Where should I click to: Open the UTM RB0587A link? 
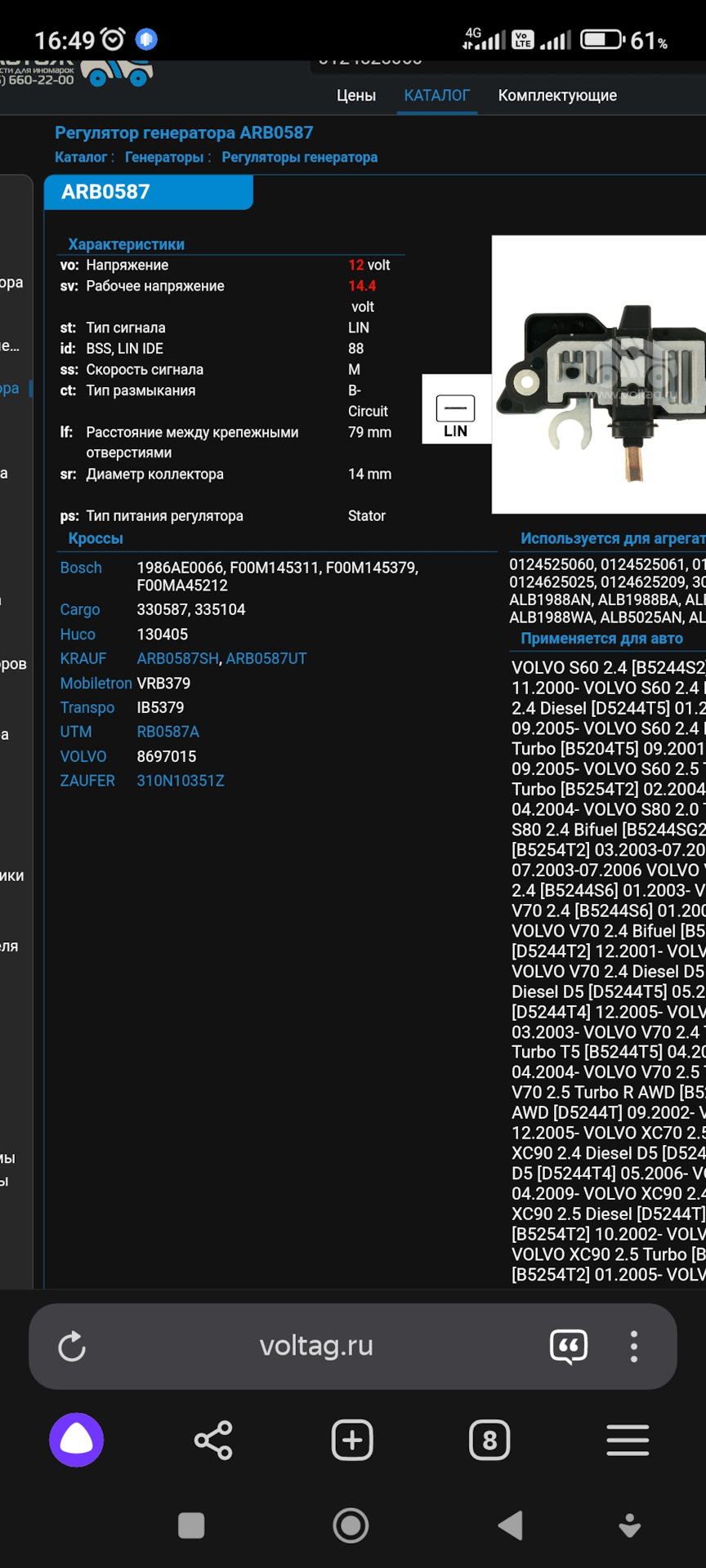(168, 732)
